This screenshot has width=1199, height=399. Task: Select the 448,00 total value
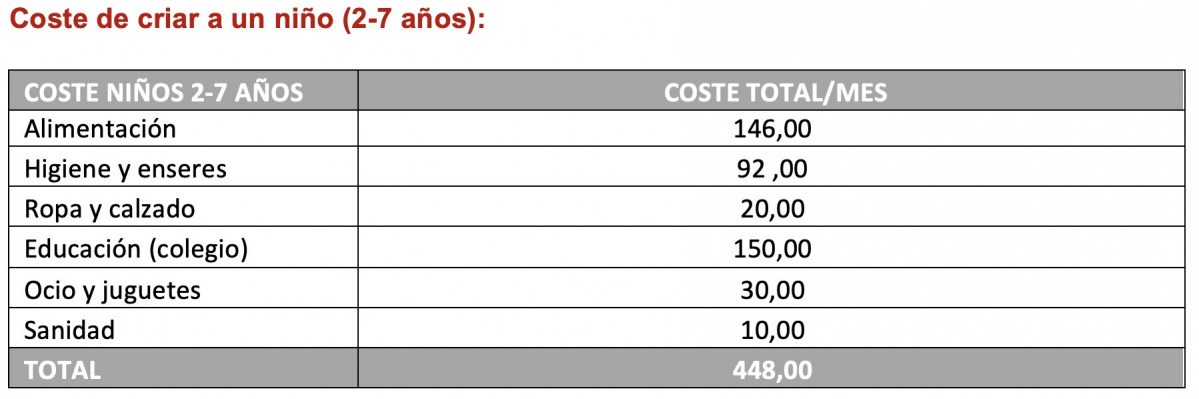772,370
